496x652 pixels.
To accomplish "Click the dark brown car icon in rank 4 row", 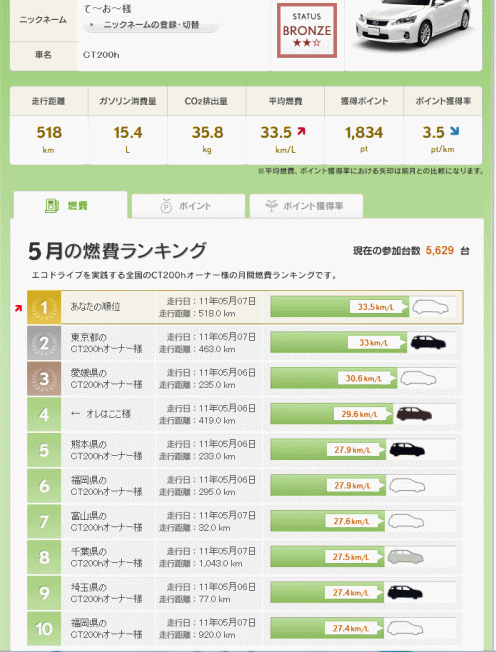I will point(414,414).
